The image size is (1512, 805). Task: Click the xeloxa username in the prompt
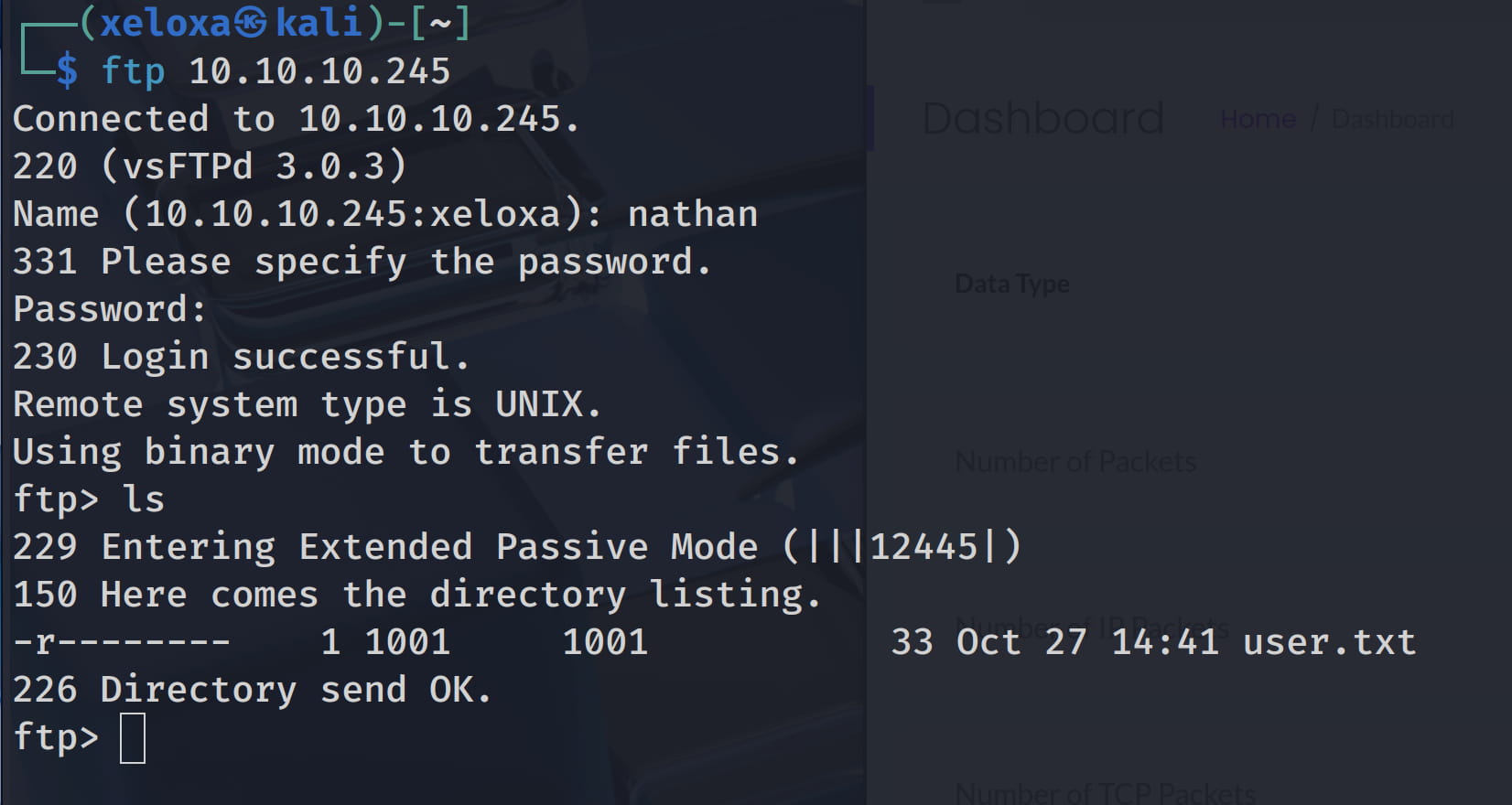165,23
